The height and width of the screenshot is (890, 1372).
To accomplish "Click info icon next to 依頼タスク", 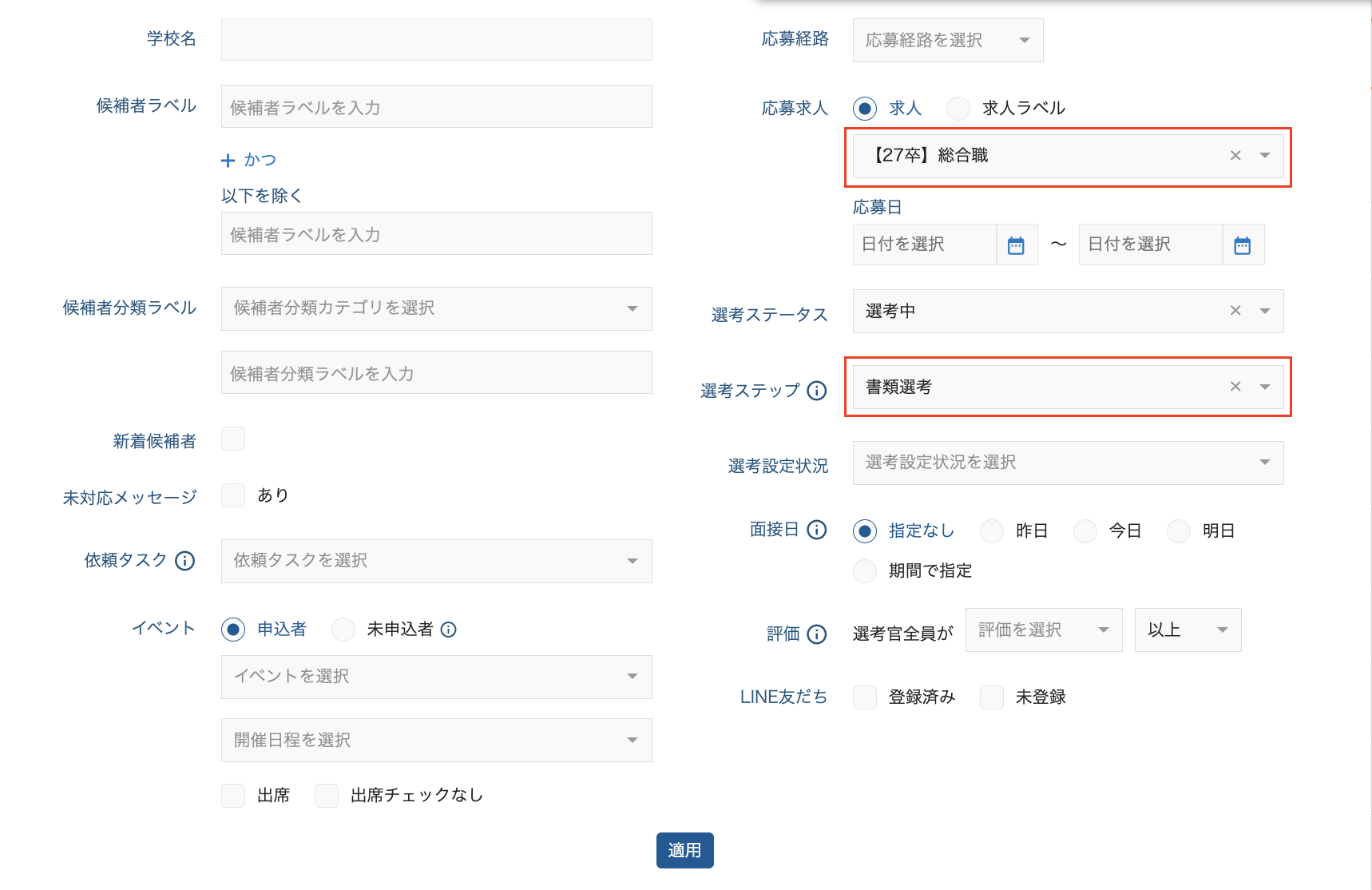I will tap(184, 561).
